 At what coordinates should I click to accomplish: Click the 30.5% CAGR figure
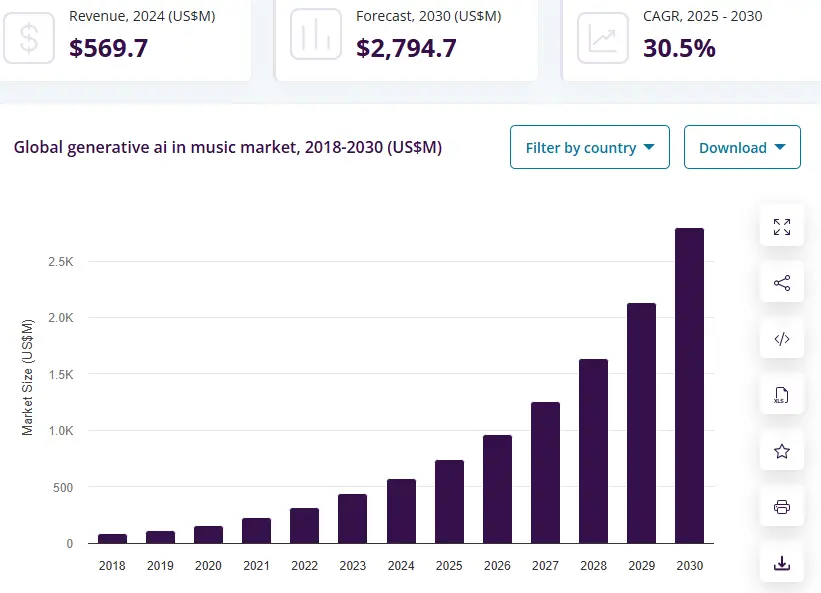point(680,48)
